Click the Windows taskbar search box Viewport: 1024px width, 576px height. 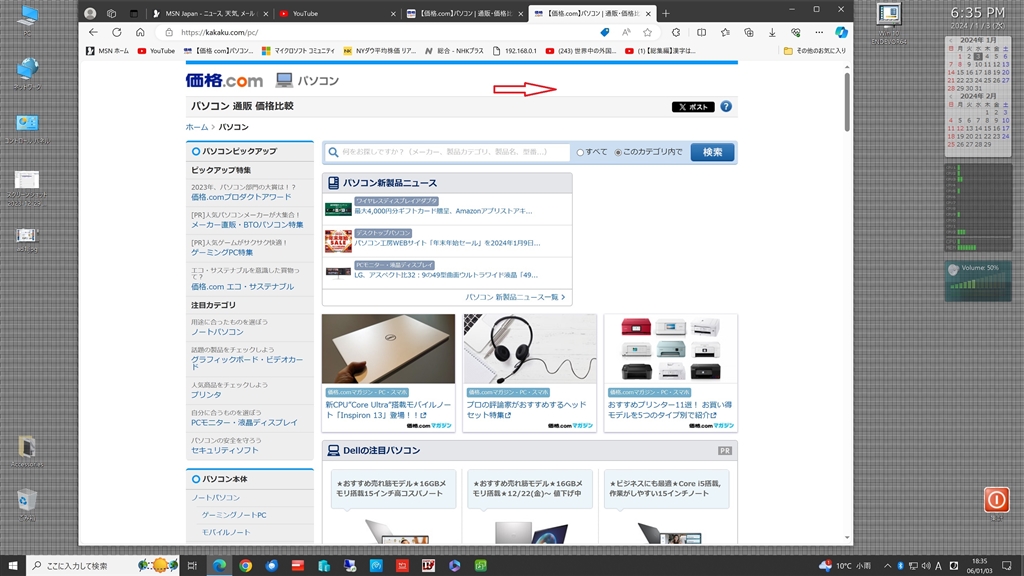click(x=104, y=566)
